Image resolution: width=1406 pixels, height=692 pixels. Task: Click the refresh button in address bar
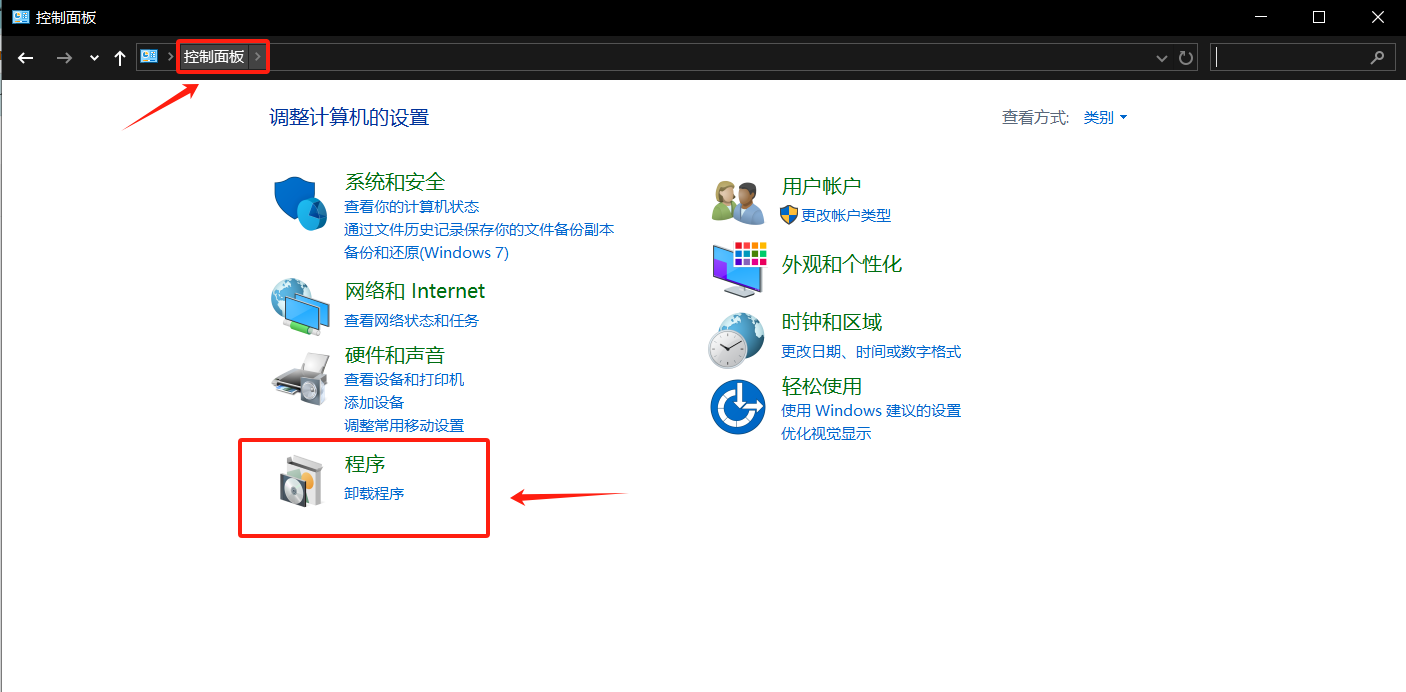coord(1186,58)
